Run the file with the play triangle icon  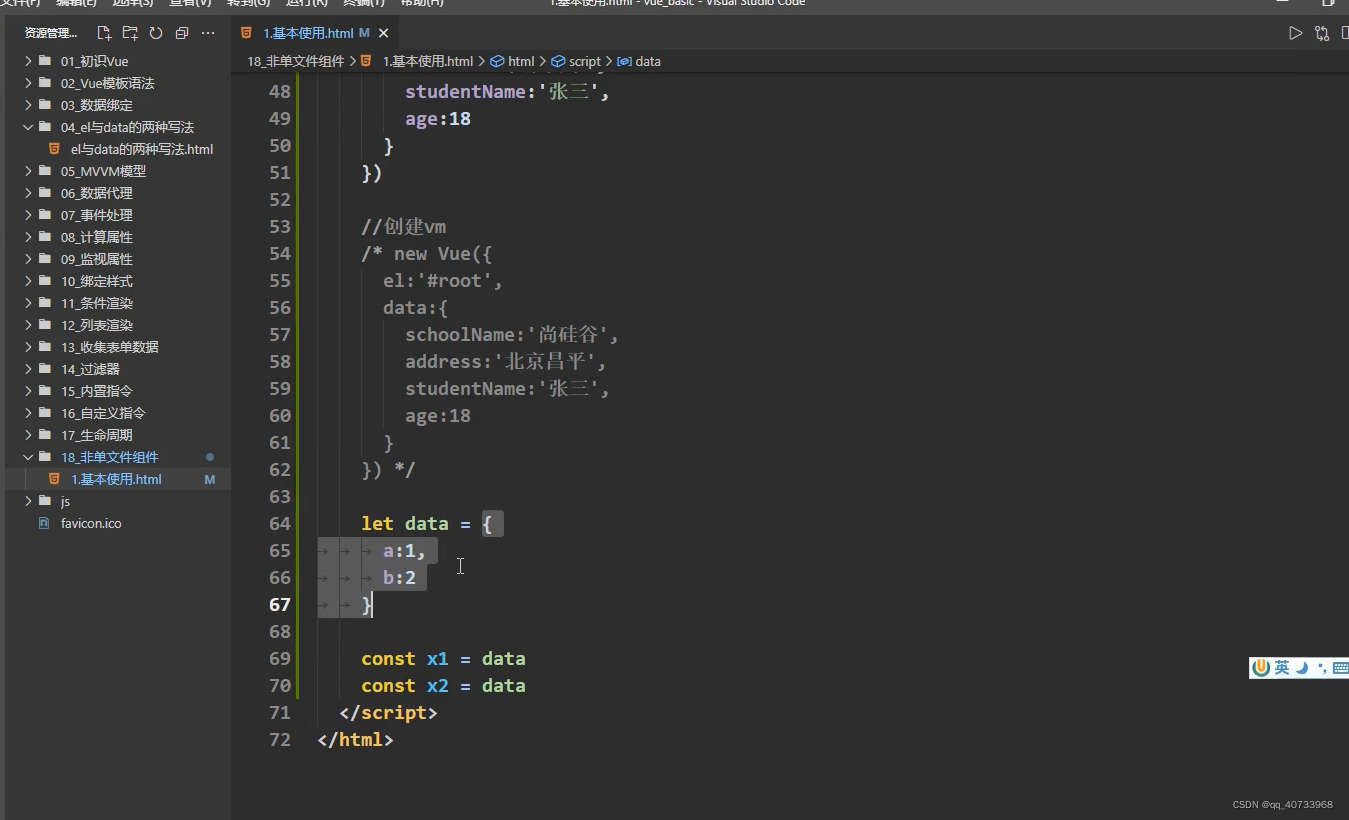click(1295, 33)
